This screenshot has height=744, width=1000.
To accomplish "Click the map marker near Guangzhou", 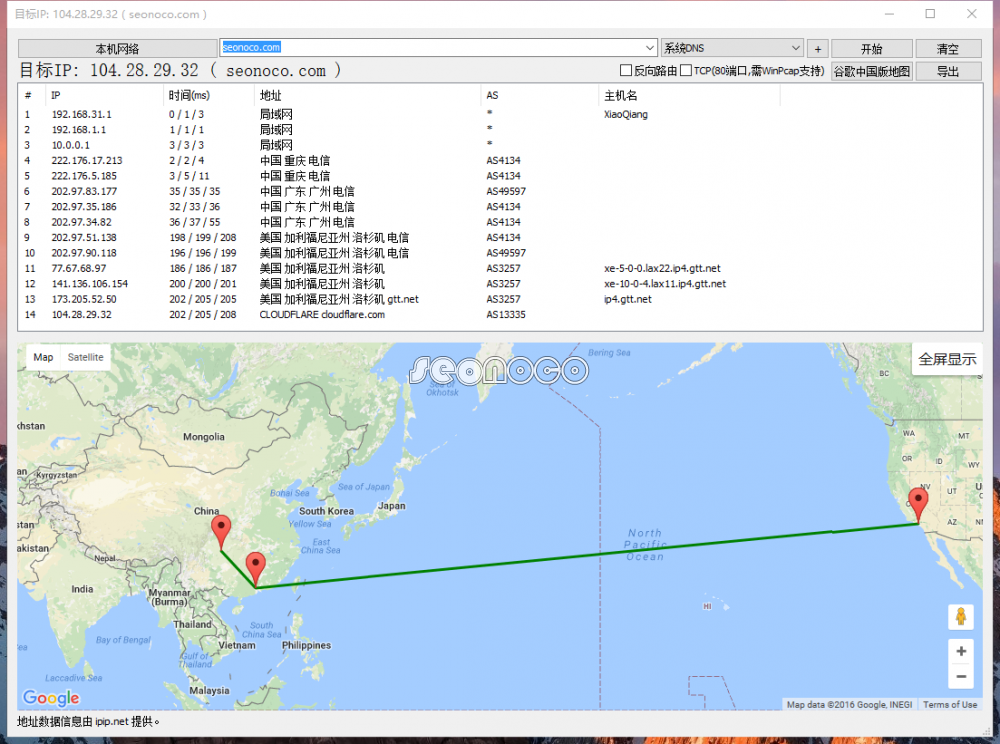I will 256,567.
